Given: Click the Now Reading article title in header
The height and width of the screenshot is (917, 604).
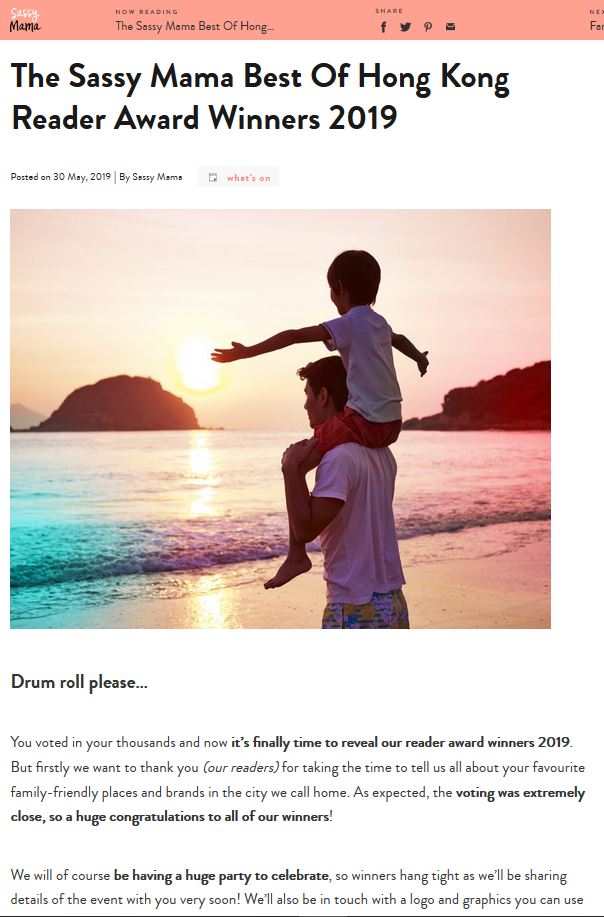Looking at the screenshot, I should coord(195,26).
